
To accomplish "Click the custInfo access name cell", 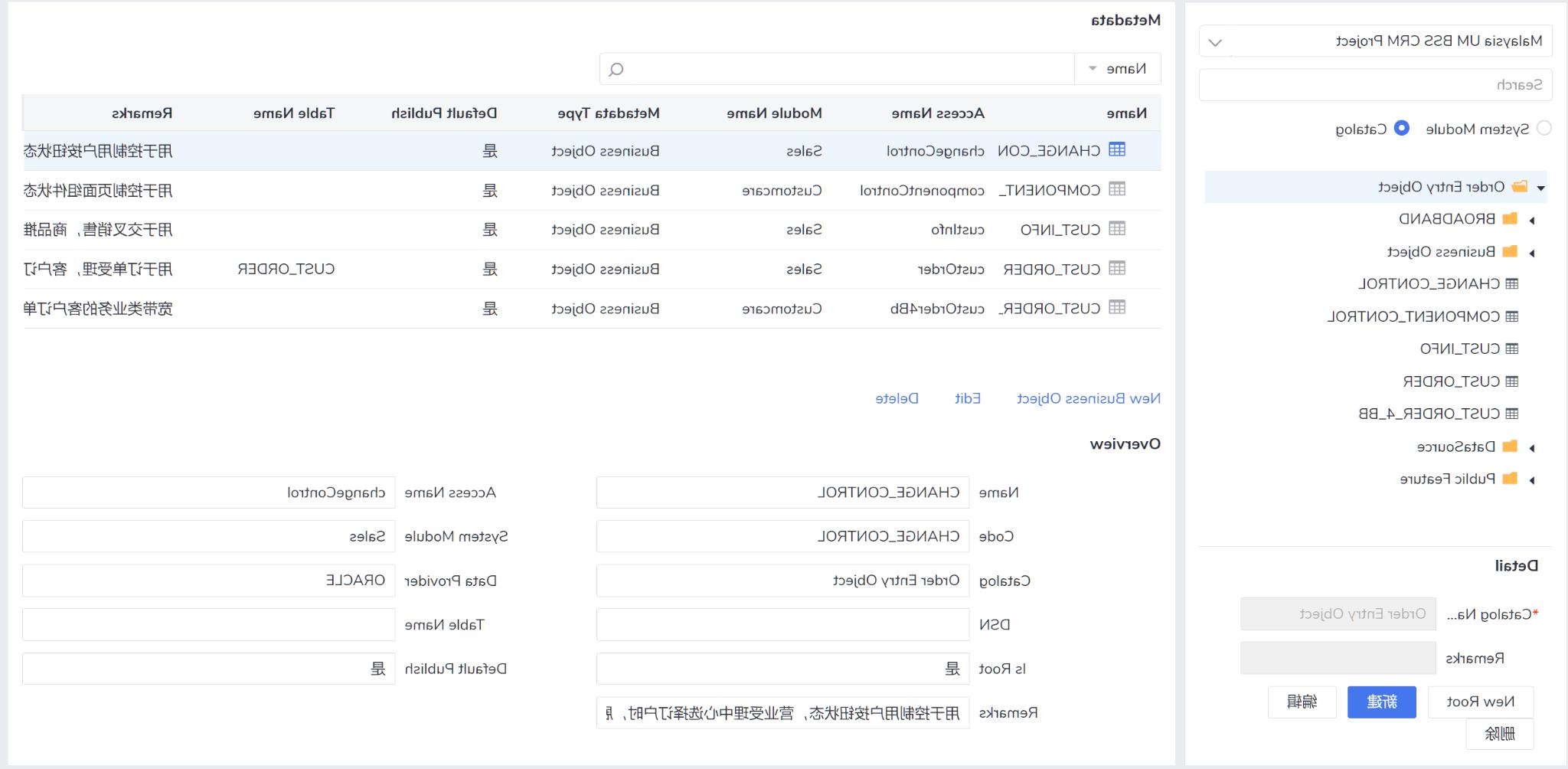I will coord(958,230).
